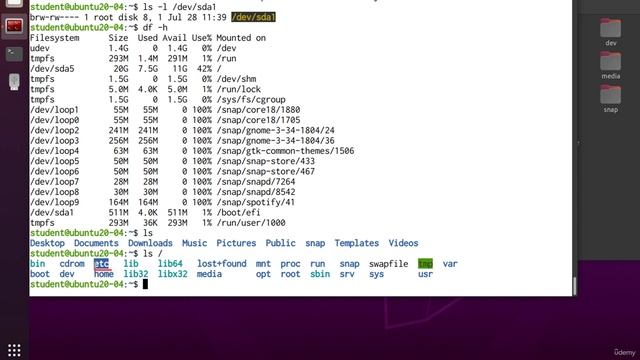The image size is (640, 360).
Task: Click Pictures in the ls output
Action: click(x=236, y=243)
